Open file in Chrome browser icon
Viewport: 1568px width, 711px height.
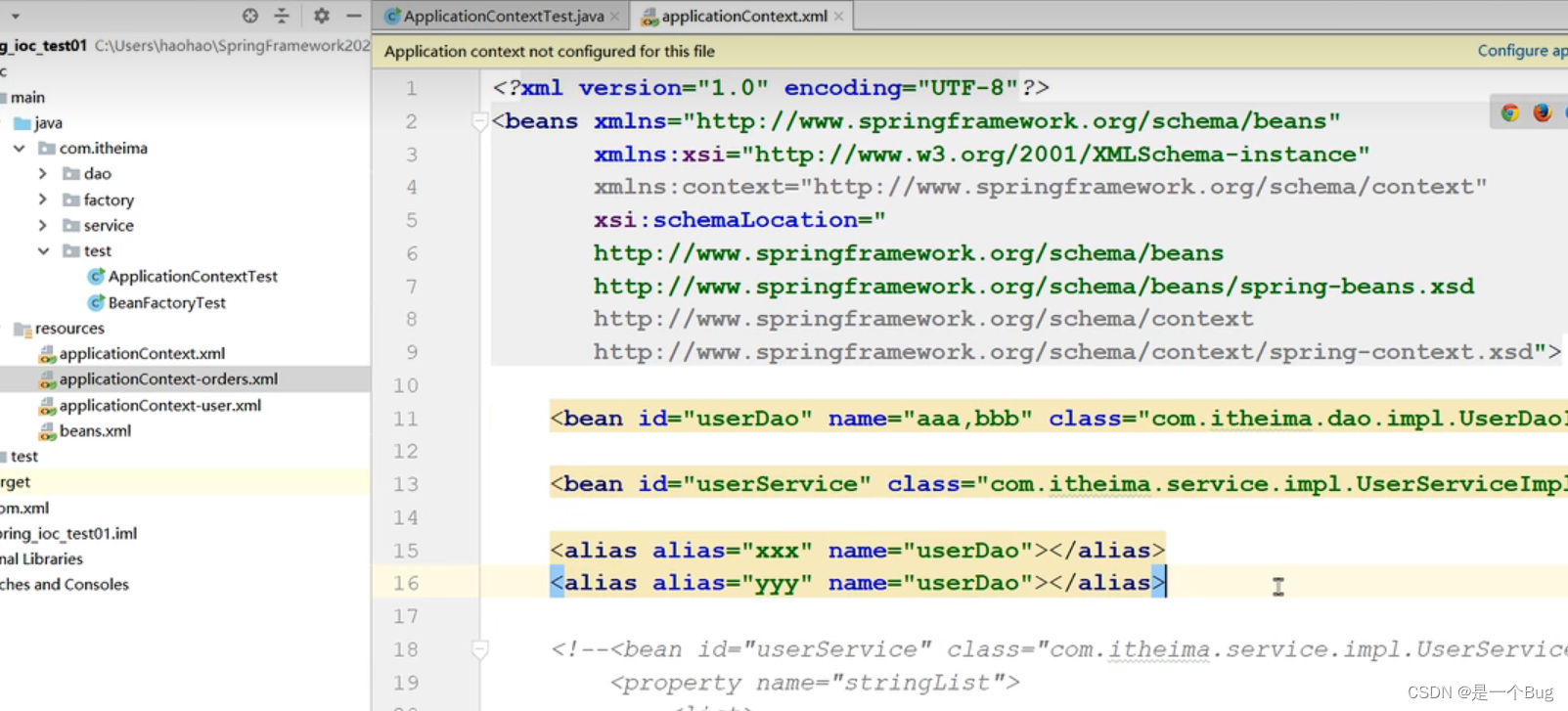[x=1510, y=112]
